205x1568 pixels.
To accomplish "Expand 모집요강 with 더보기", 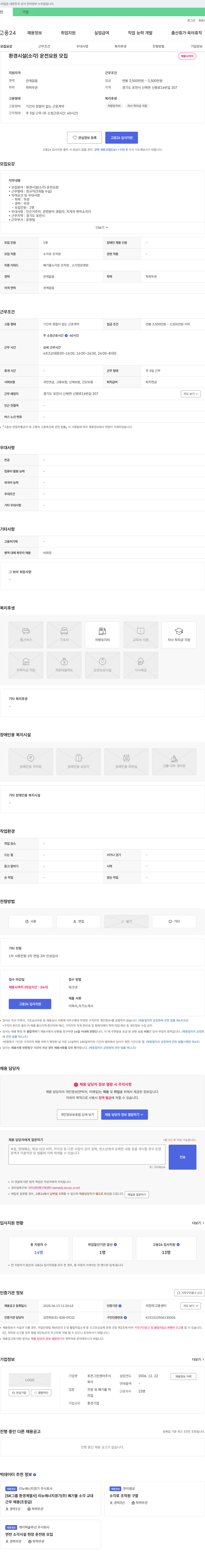I will [102, 227].
